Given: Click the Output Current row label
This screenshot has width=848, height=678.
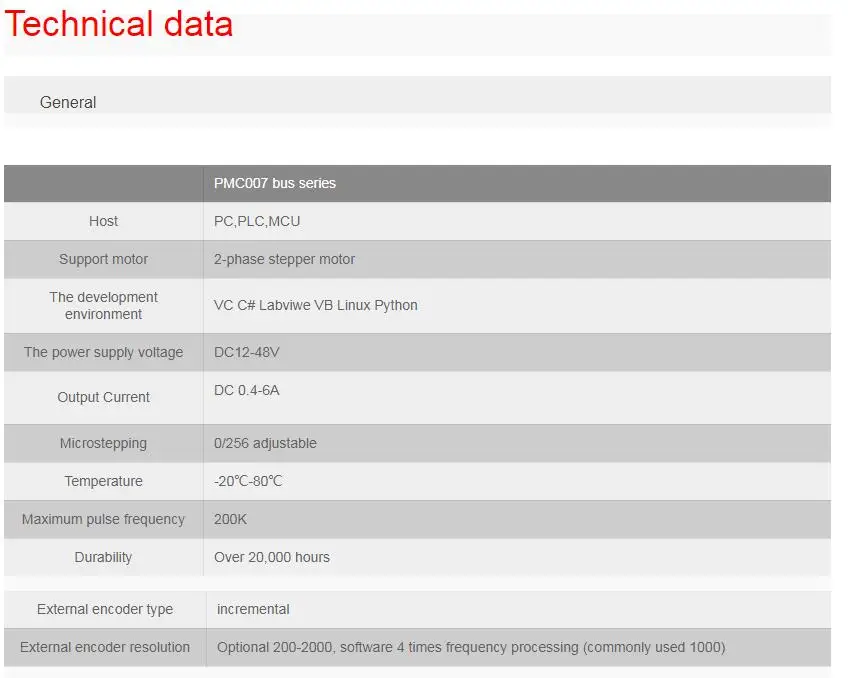Looking at the screenshot, I should tap(103, 397).
